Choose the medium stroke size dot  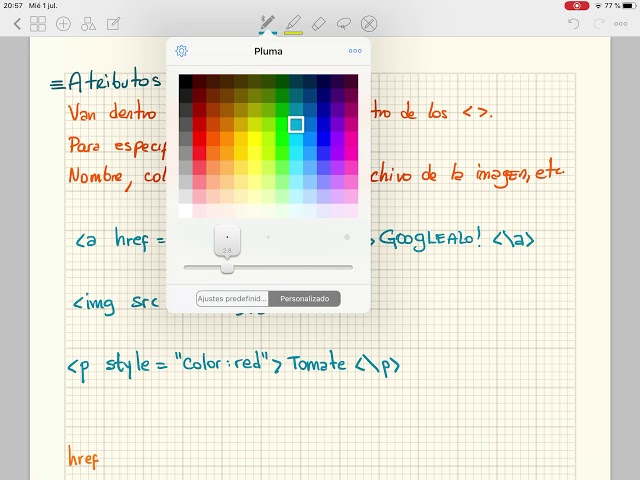[x=268, y=237]
